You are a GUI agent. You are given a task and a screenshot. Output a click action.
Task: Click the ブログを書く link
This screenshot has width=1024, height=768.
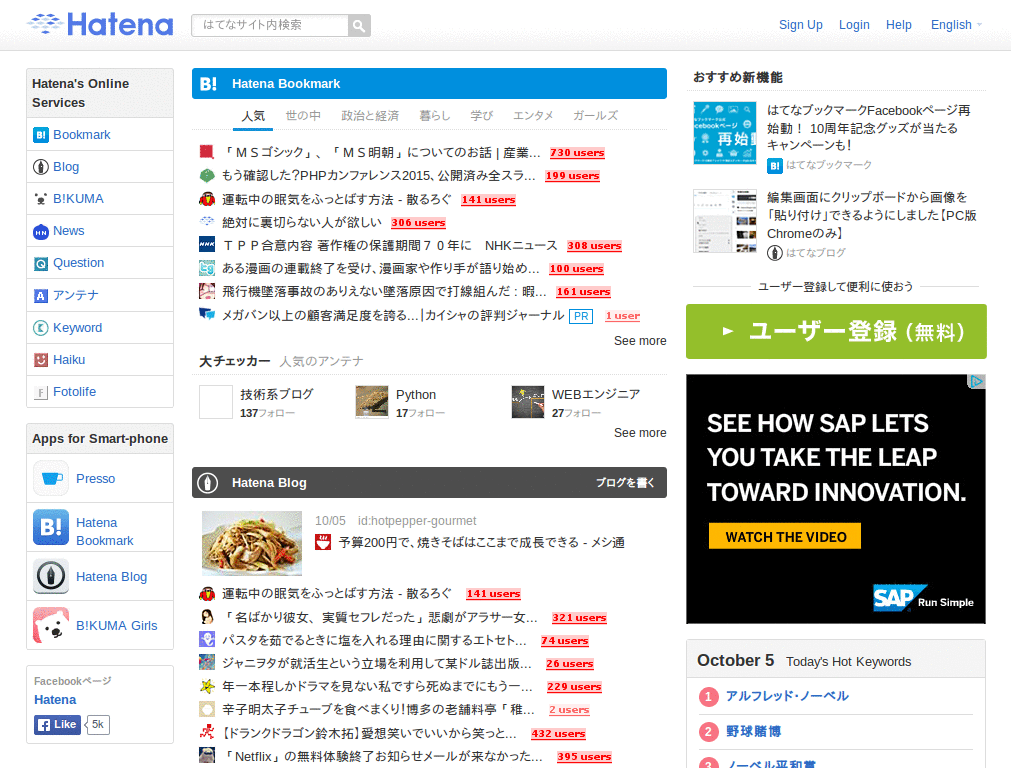624,483
